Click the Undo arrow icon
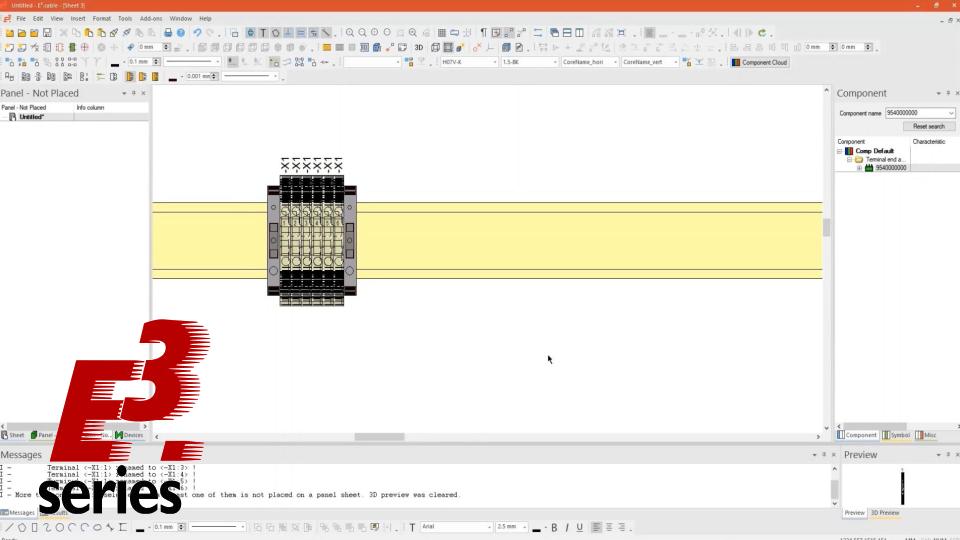Image resolution: width=960 pixels, height=540 pixels. pyautogui.click(x=197, y=33)
